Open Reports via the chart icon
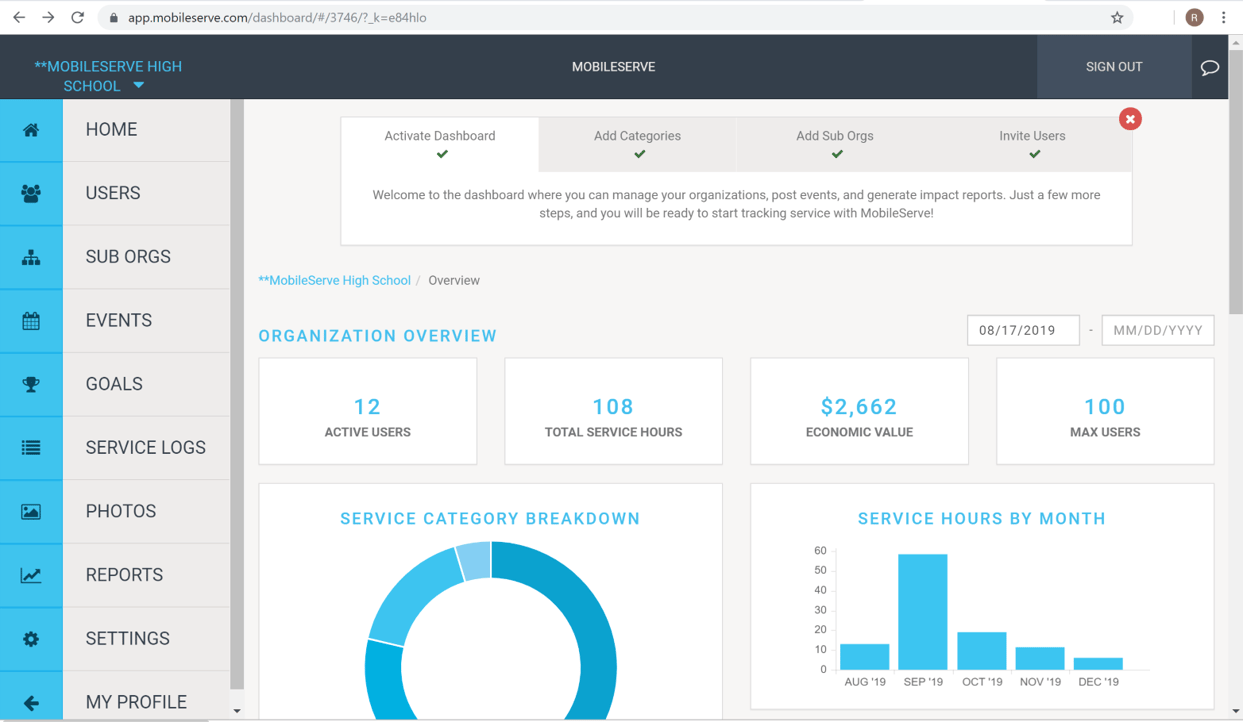 pyautogui.click(x=31, y=575)
